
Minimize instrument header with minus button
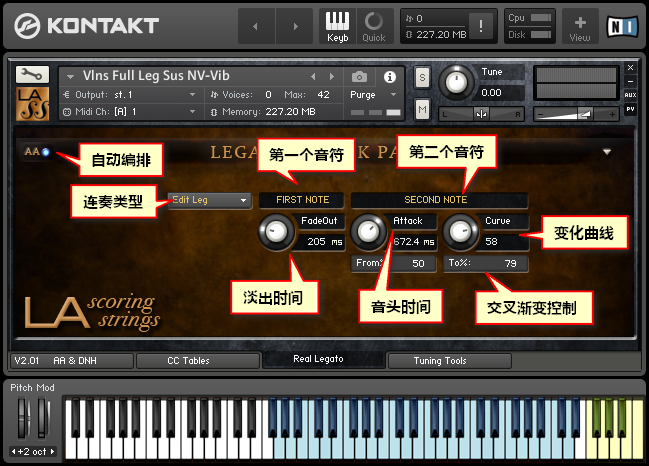point(630,82)
